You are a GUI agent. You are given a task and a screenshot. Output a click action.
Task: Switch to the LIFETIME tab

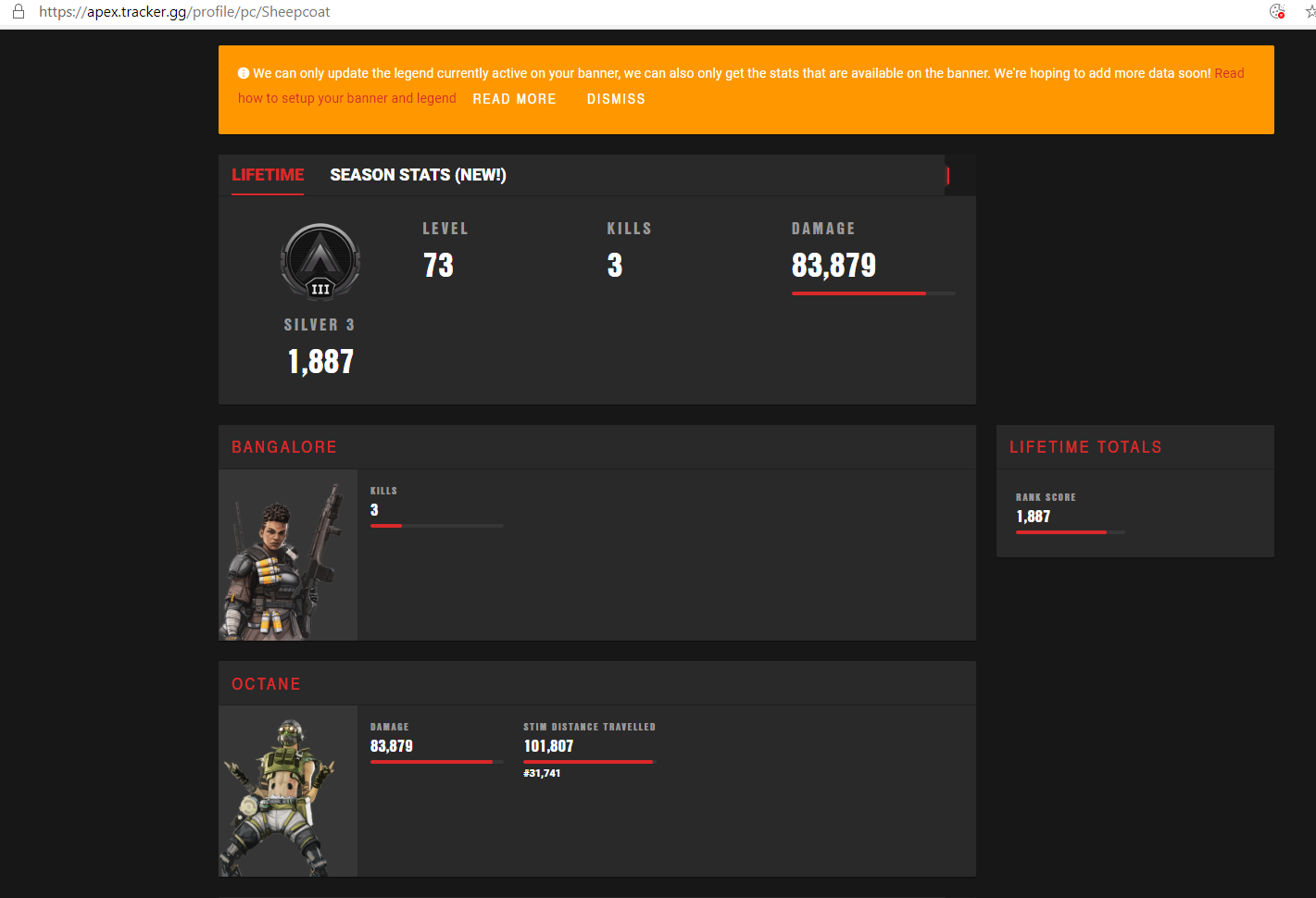point(268,175)
